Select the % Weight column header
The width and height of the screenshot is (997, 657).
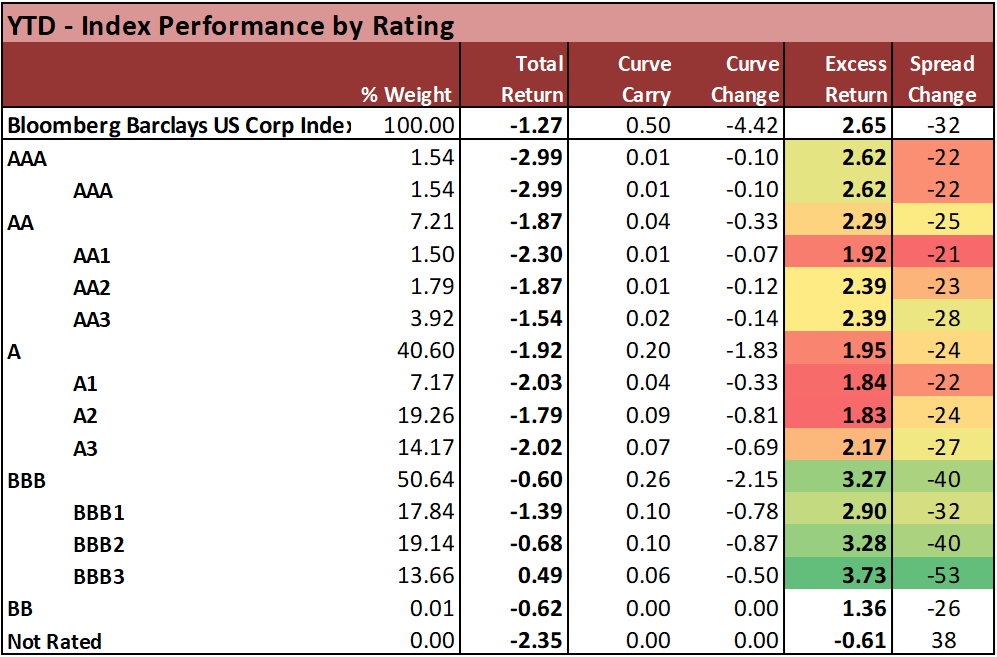407,94
